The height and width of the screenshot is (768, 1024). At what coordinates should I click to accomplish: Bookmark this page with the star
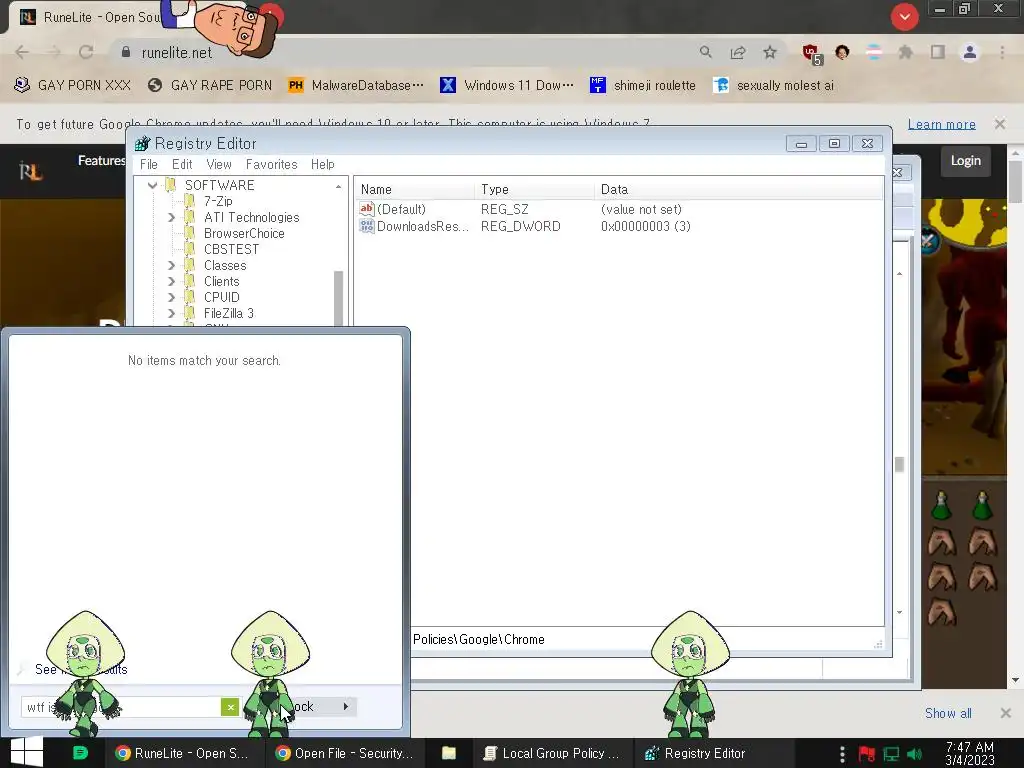coord(770,52)
